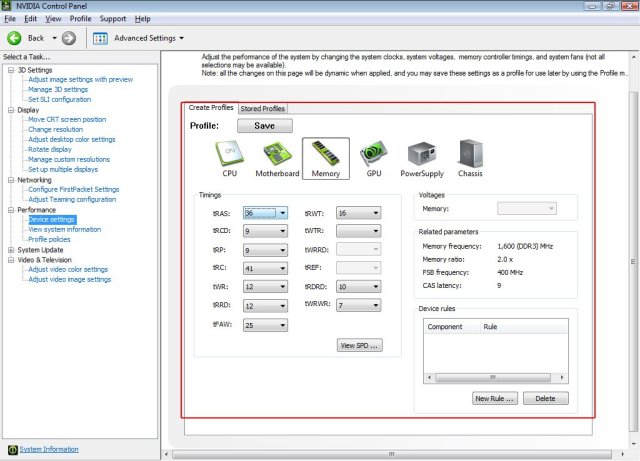
Task: Open Adjust Teaming configuration
Action: [72, 200]
